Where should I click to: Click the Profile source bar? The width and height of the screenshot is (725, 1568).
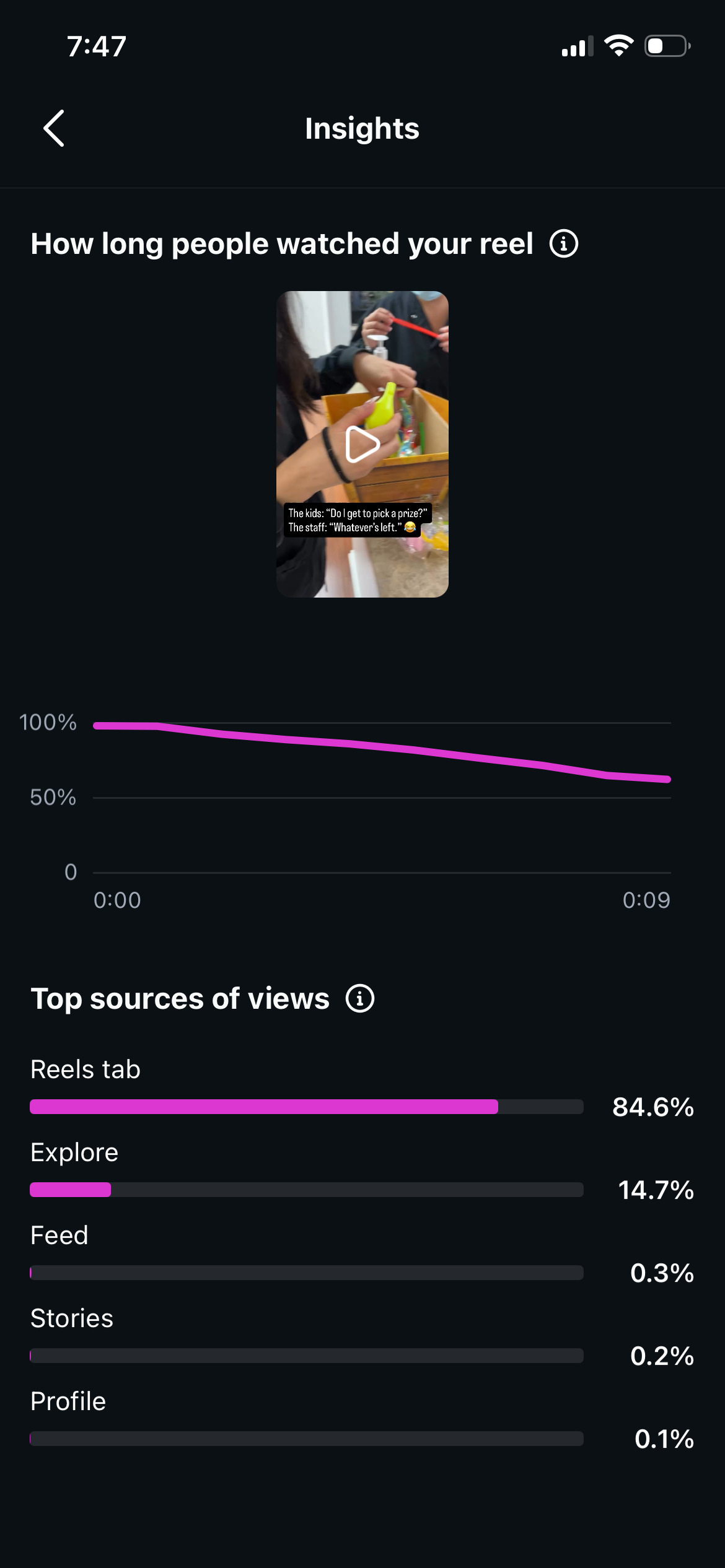(x=307, y=1439)
